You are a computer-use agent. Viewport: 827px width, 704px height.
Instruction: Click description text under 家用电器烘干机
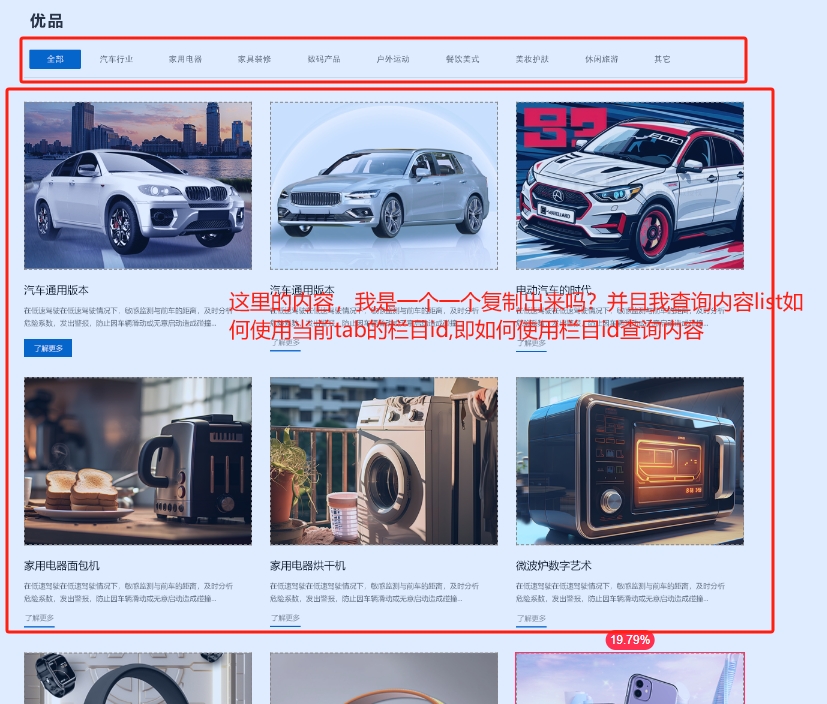click(374, 592)
